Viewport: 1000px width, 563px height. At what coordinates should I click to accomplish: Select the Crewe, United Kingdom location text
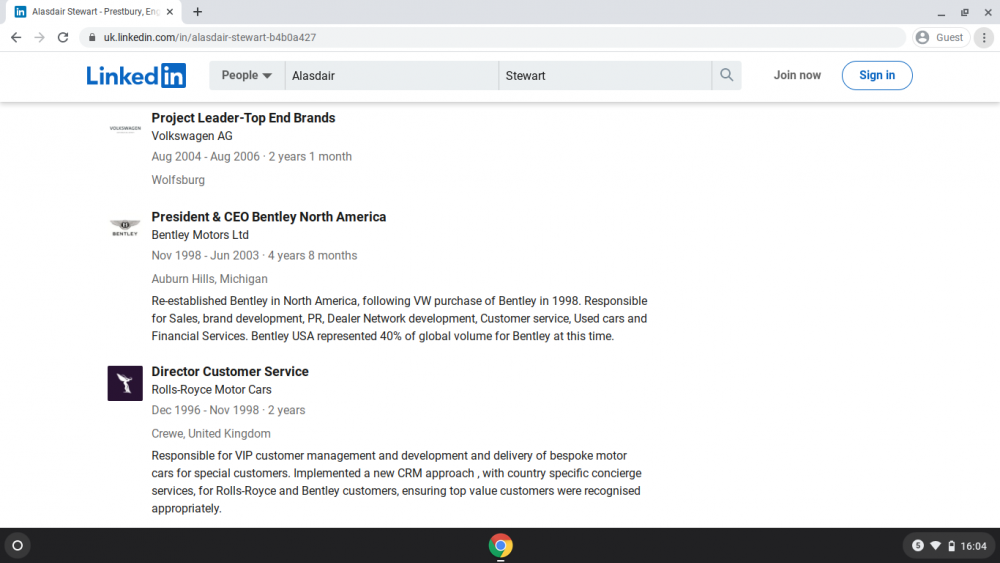(x=210, y=434)
